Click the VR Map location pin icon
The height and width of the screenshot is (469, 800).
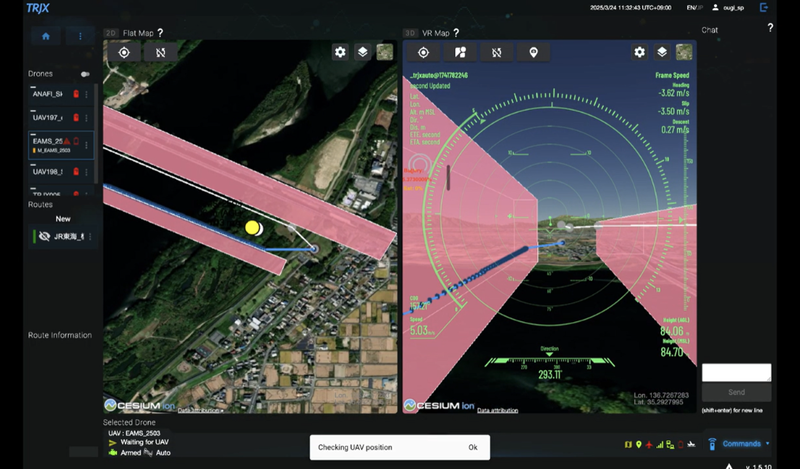click(x=533, y=52)
